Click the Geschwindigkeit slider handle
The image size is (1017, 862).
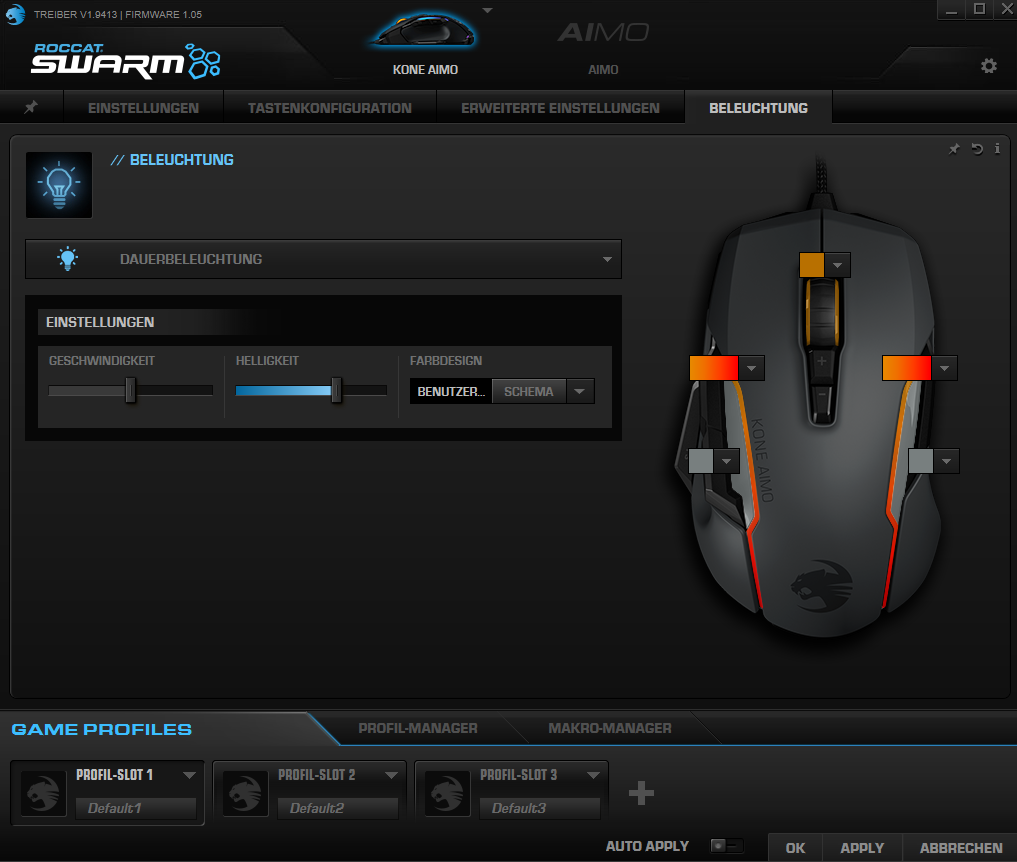click(130, 390)
